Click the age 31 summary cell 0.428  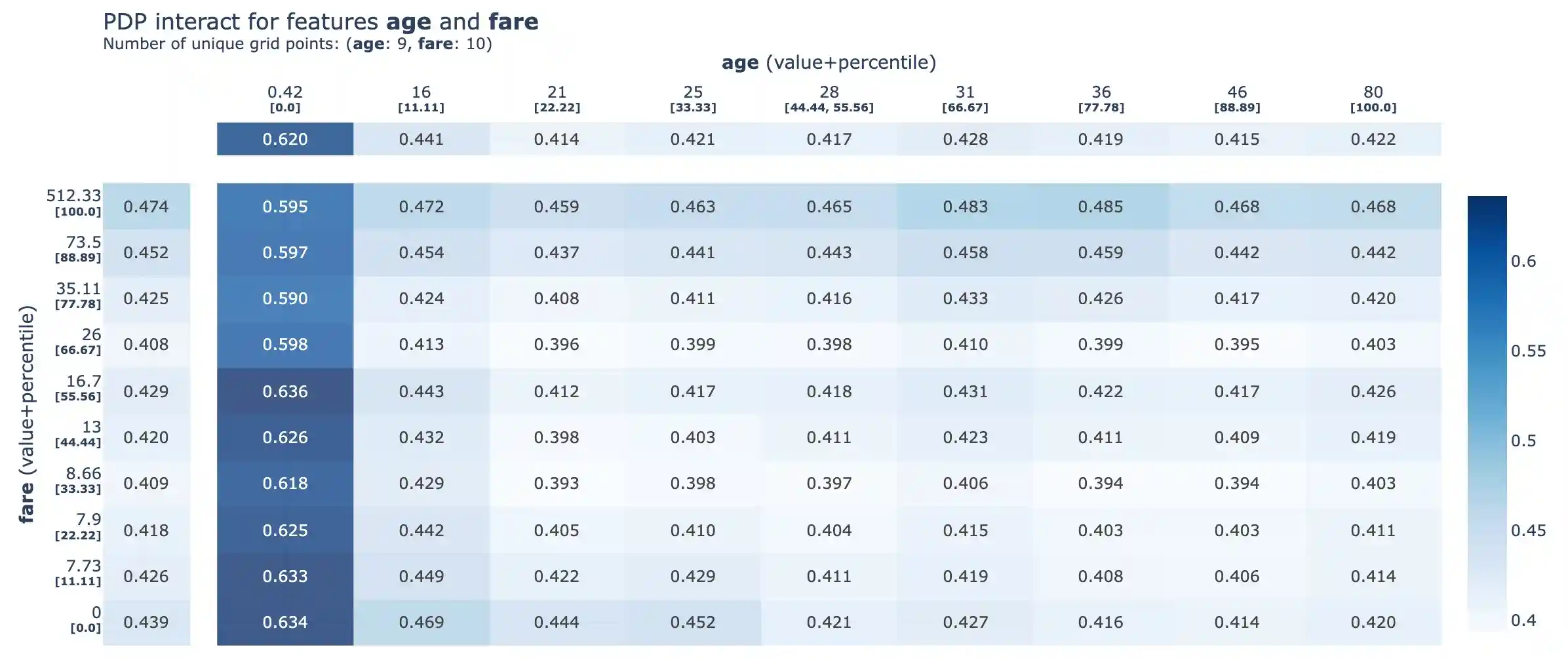(x=965, y=139)
